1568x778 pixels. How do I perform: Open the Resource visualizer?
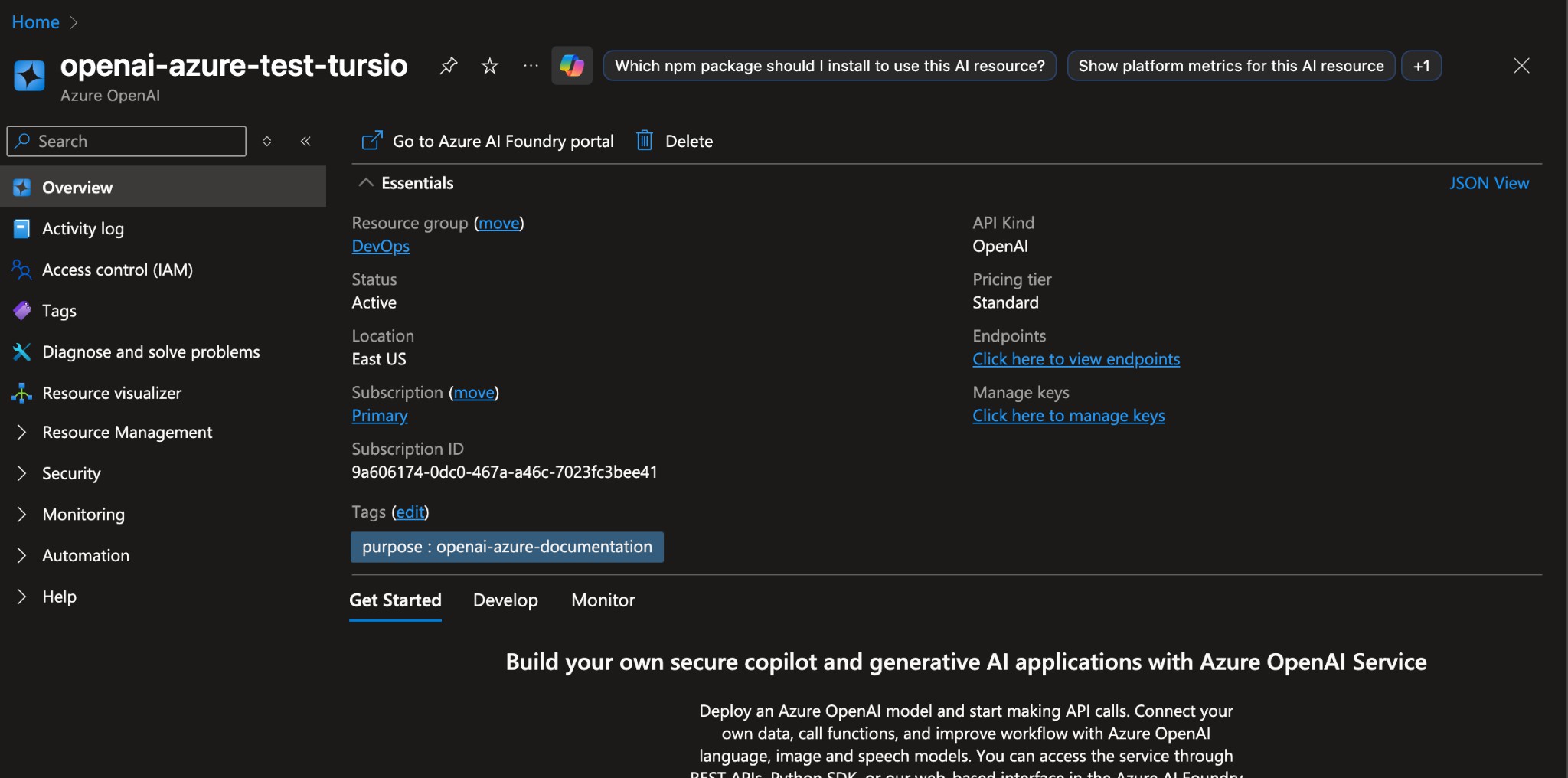tap(111, 393)
